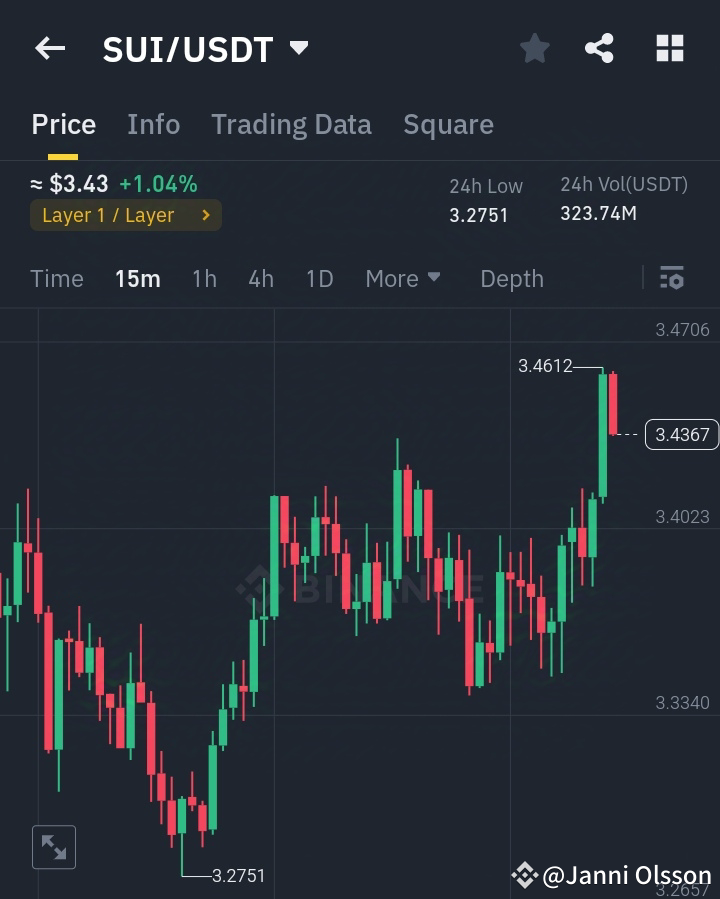
Task: Switch to the Trading Data tab
Action: coord(291,124)
